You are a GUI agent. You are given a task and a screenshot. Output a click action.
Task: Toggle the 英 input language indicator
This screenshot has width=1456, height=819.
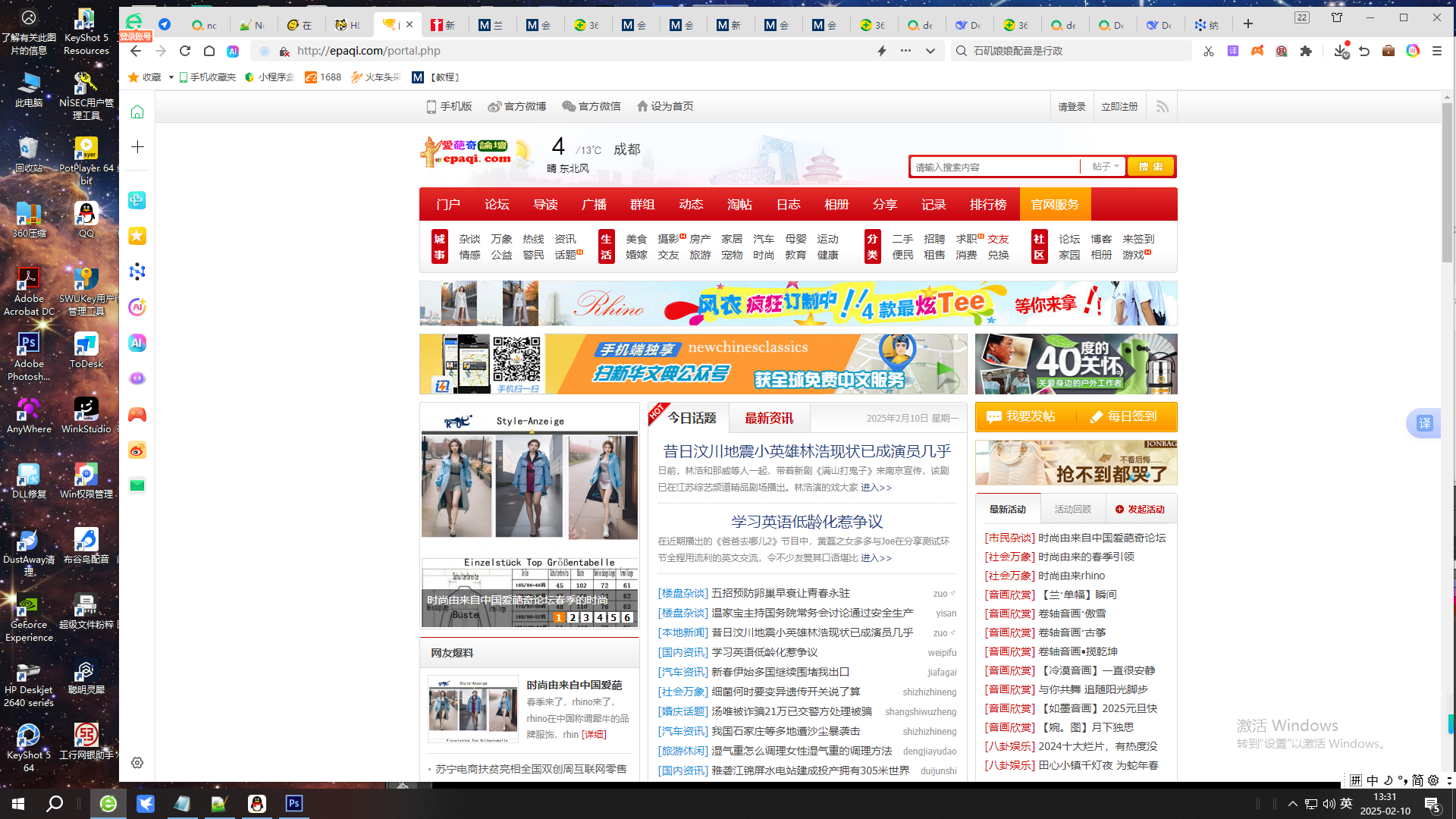click(1346, 804)
